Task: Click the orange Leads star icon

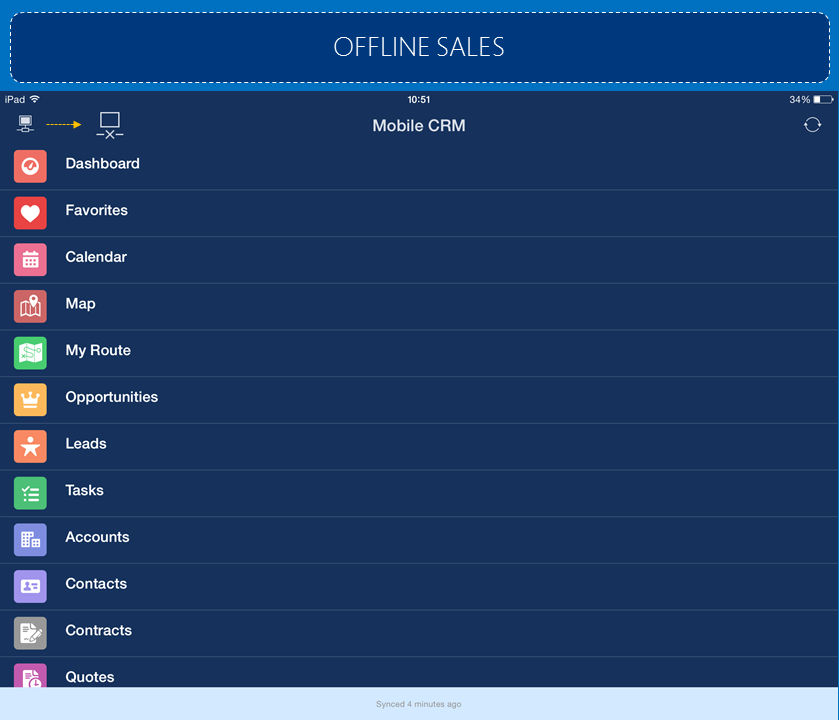Action: 30,446
